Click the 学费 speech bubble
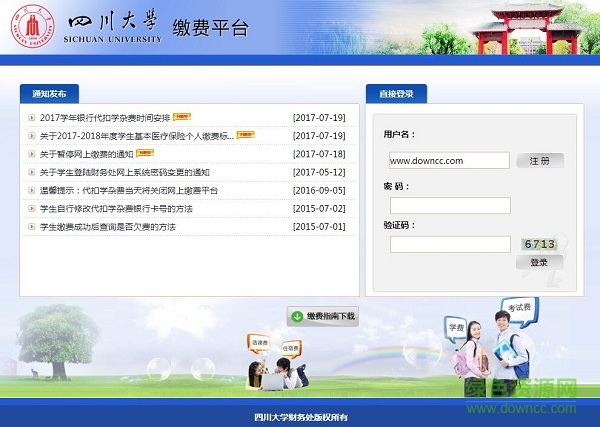This screenshot has height=427, width=600. [456, 328]
